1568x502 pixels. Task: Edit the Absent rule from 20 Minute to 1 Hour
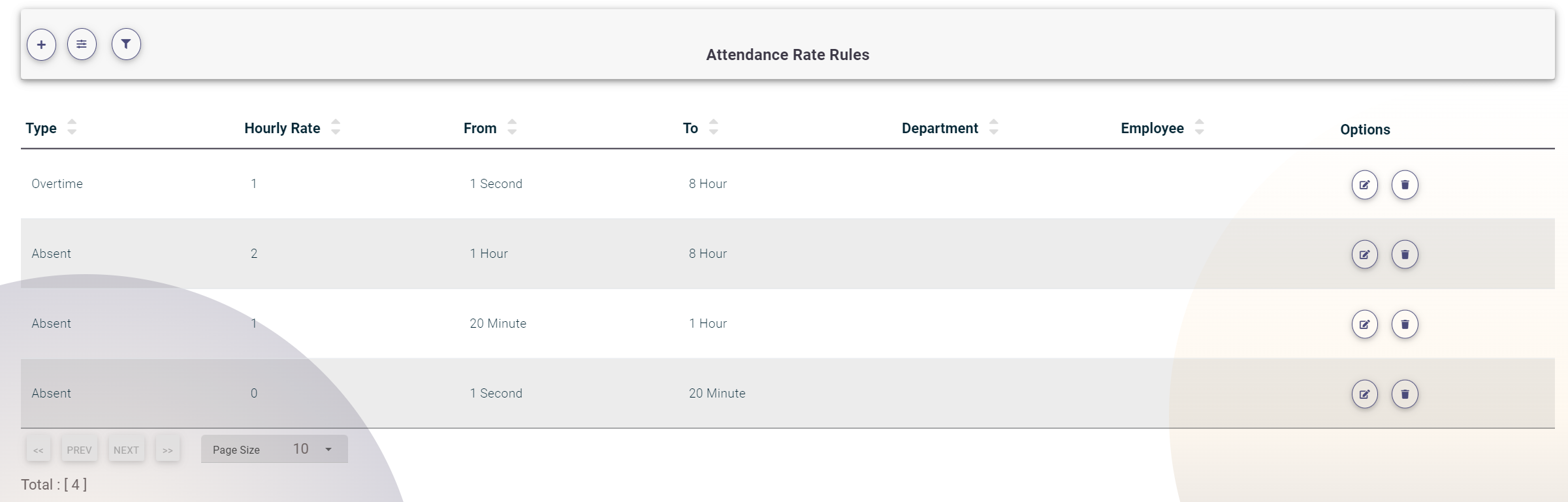[x=1364, y=324]
